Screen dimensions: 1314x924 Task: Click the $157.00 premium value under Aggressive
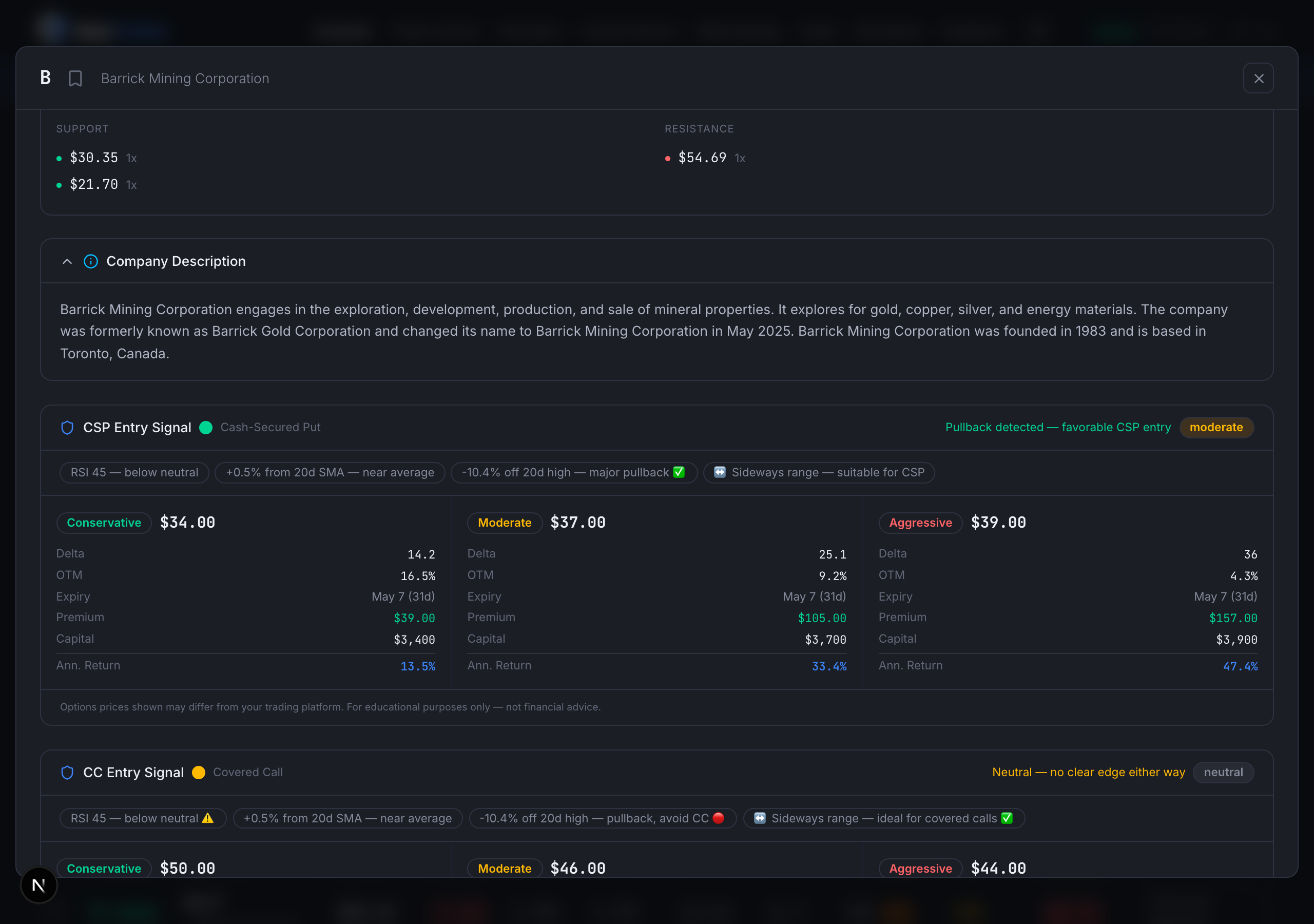coord(1233,618)
